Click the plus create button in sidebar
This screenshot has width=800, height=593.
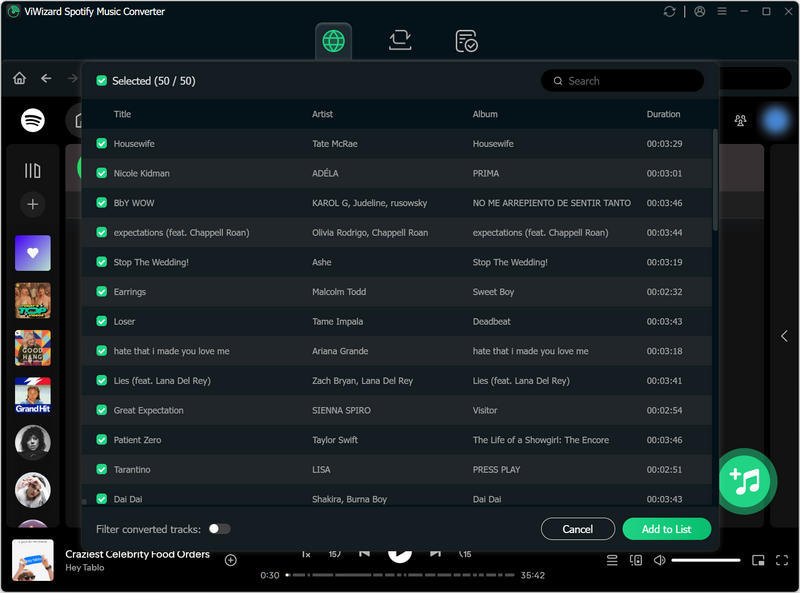33,204
